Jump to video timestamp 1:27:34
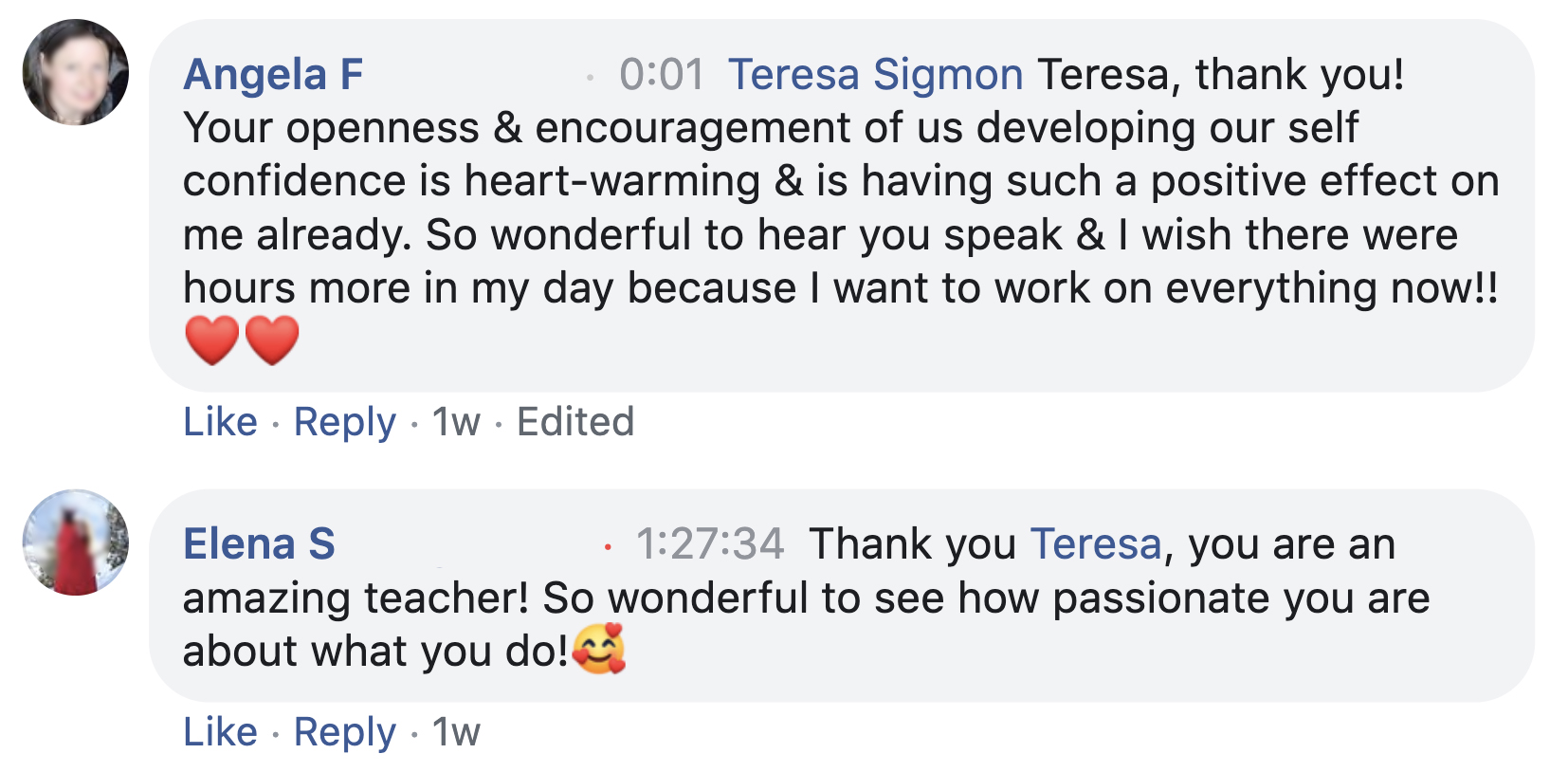The height and width of the screenshot is (772, 1568). point(709,543)
